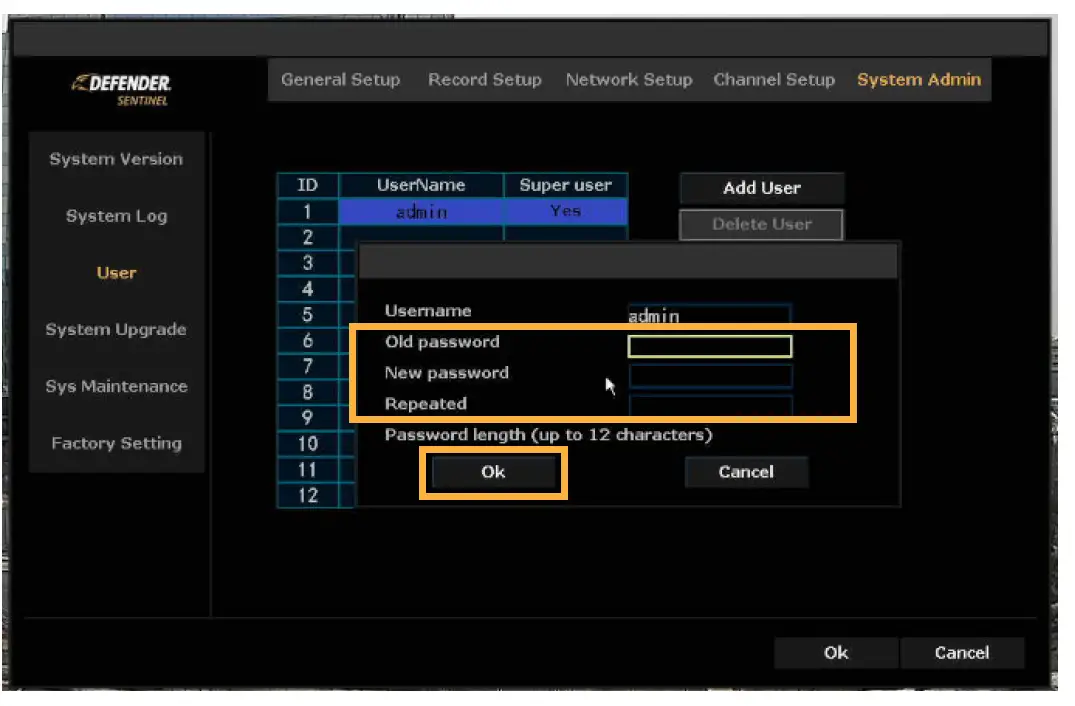Click the Add User button
This screenshot has height=706, width=1075.
pyautogui.click(x=762, y=188)
